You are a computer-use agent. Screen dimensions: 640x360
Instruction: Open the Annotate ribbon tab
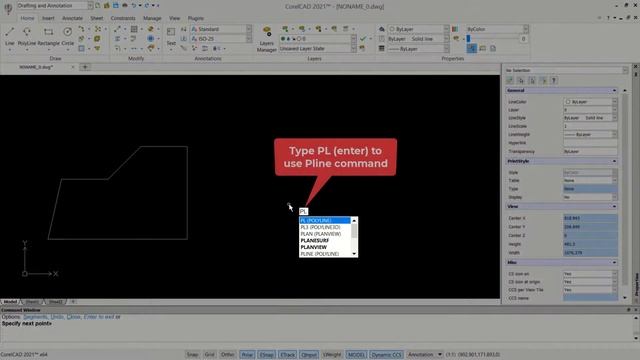click(x=72, y=18)
